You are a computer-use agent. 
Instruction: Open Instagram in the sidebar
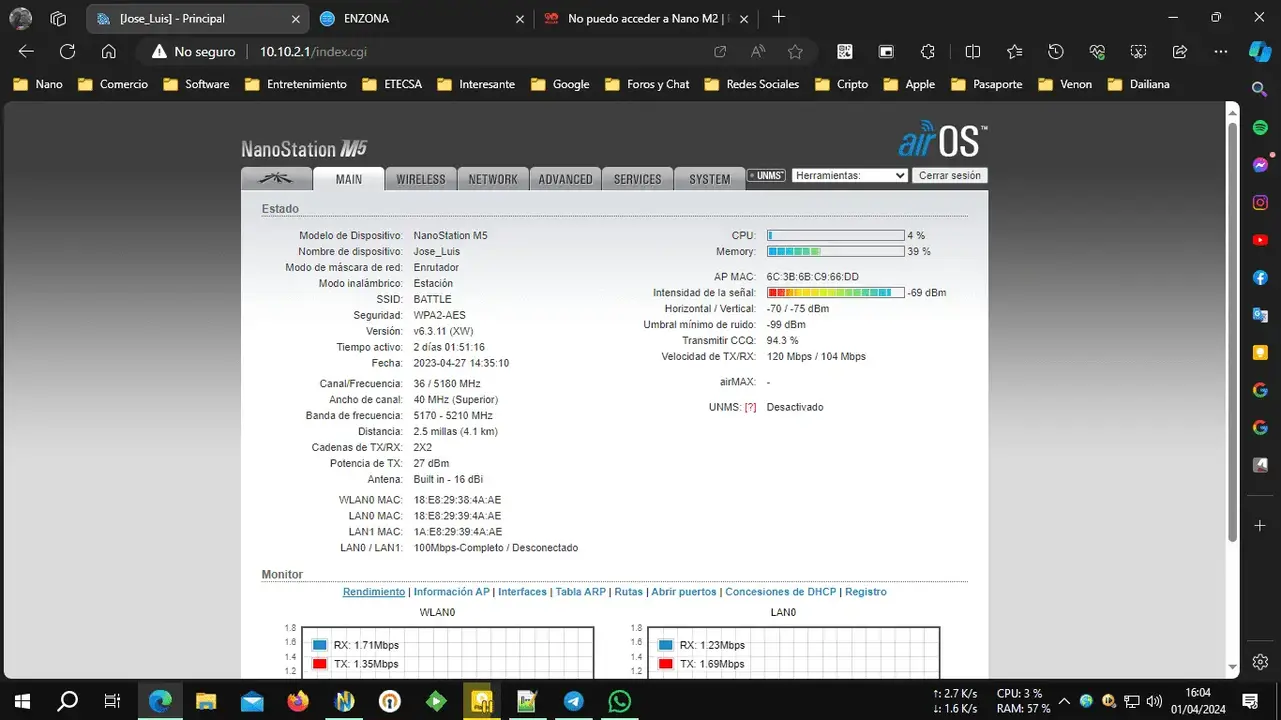tap(1260, 202)
